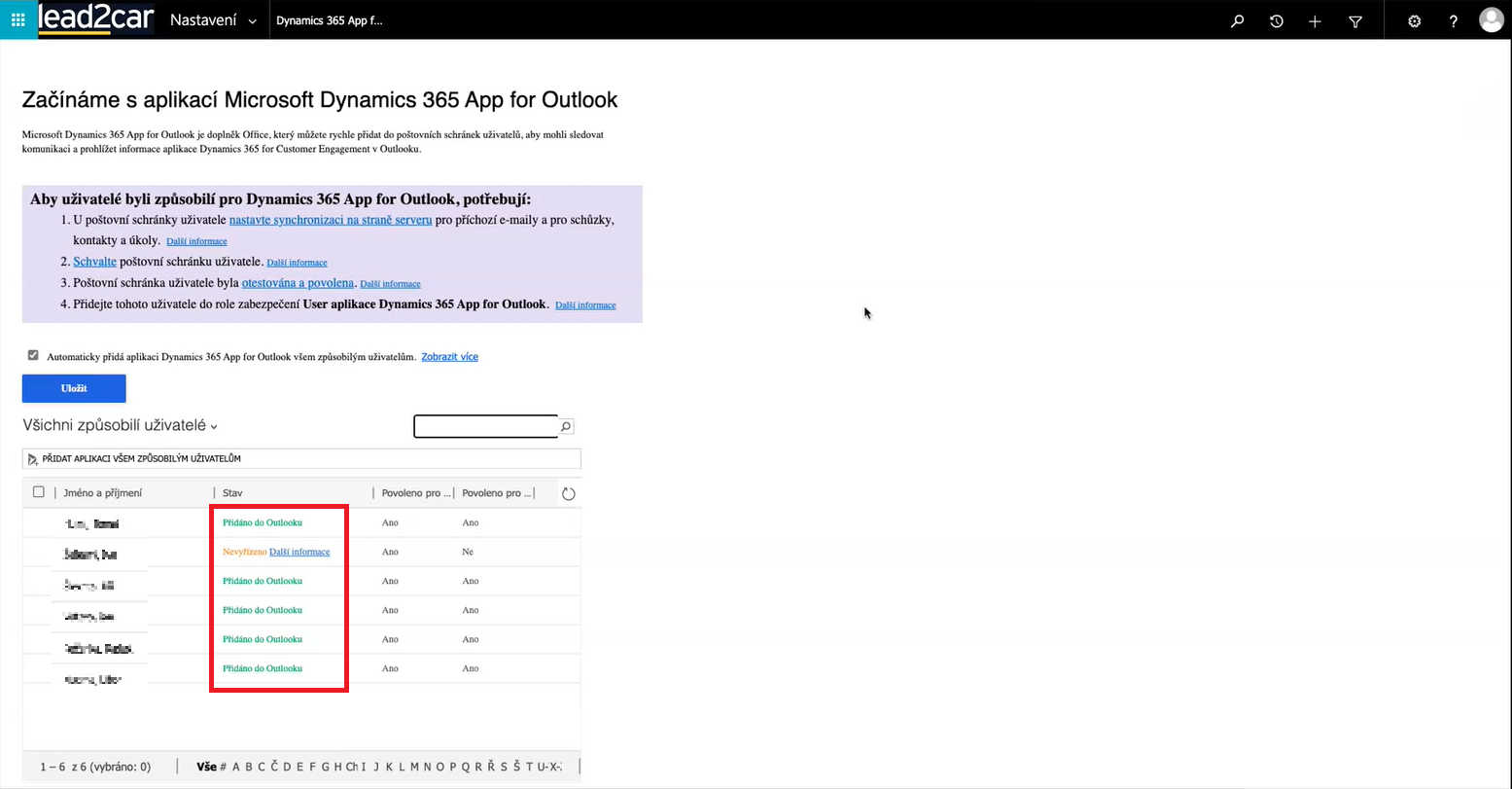This screenshot has height=789, width=1512.
Task: Check the select-all checkbox in grid header
Action: coord(39,492)
